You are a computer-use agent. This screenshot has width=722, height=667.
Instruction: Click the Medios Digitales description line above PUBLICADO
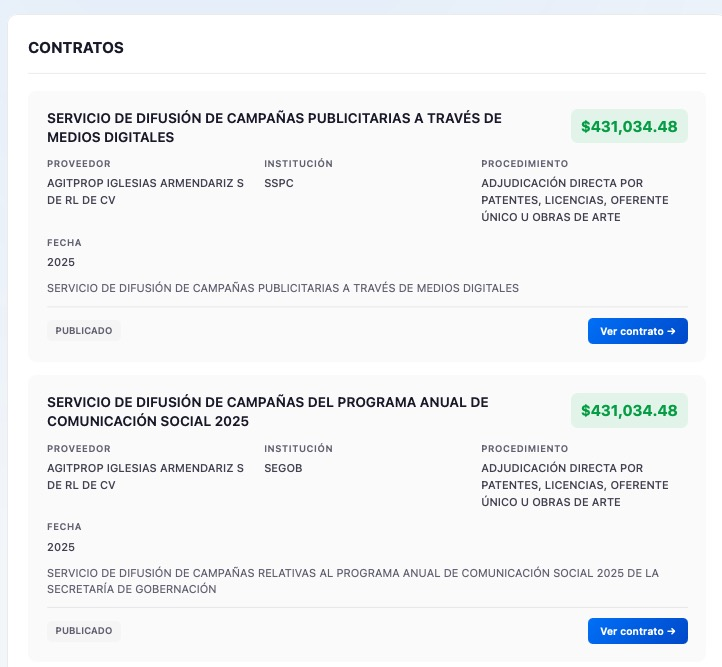283,288
